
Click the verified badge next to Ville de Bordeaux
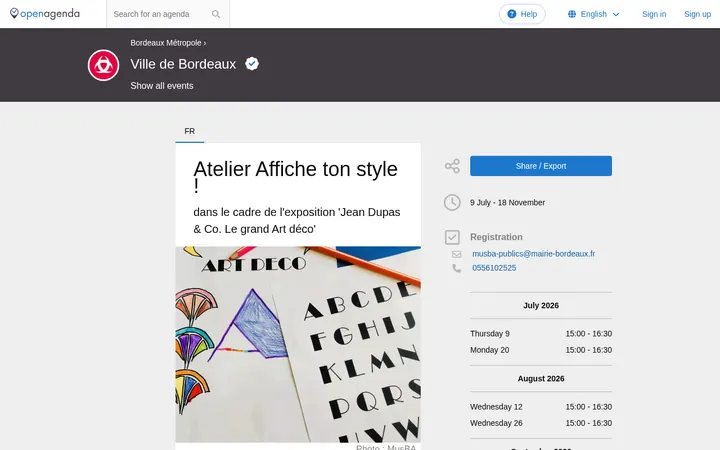[252, 63]
